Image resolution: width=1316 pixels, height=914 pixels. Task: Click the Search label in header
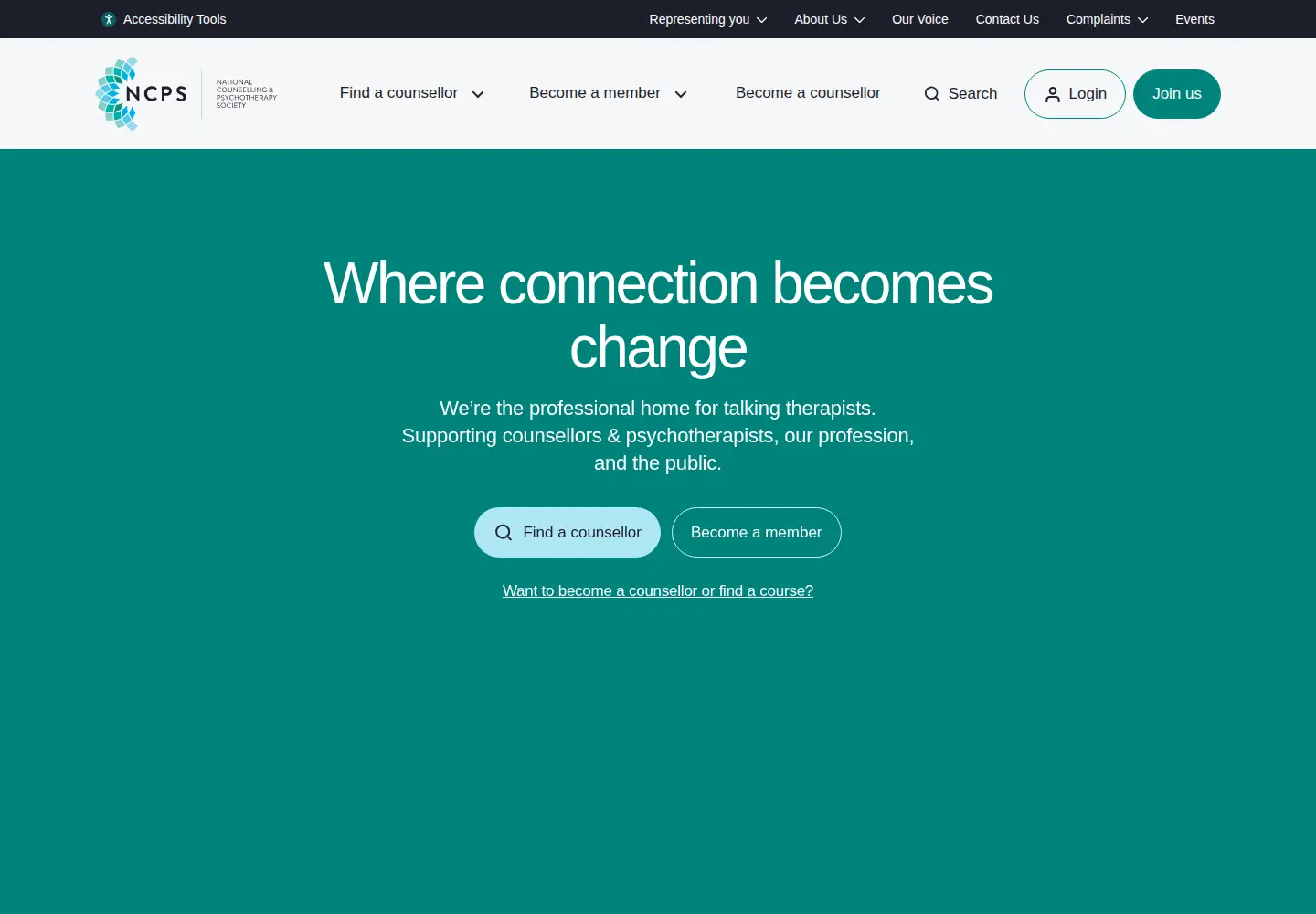pos(972,94)
